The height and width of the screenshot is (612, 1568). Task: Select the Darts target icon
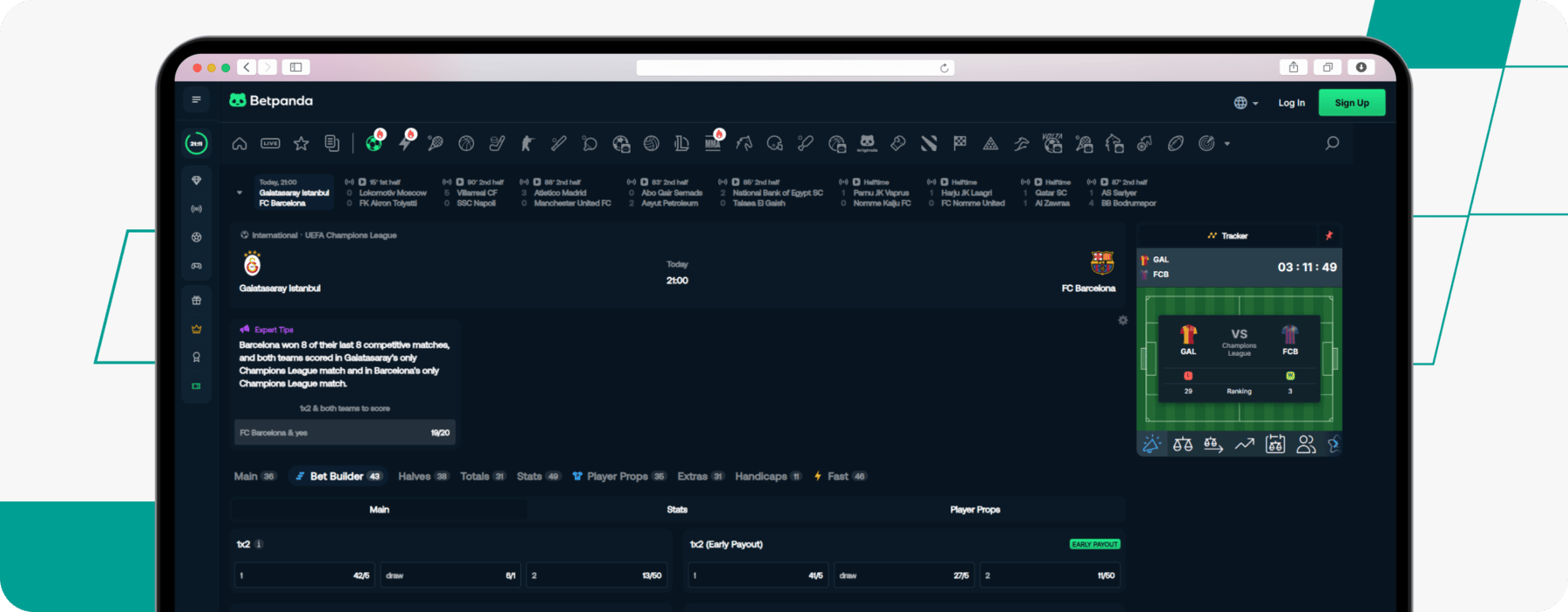click(1206, 144)
